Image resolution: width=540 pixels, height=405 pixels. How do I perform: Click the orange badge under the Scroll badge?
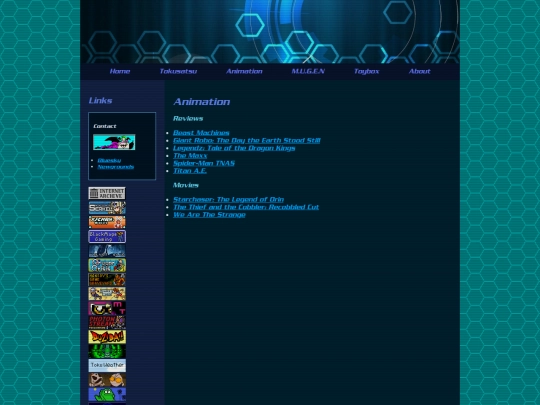click(x=107, y=222)
